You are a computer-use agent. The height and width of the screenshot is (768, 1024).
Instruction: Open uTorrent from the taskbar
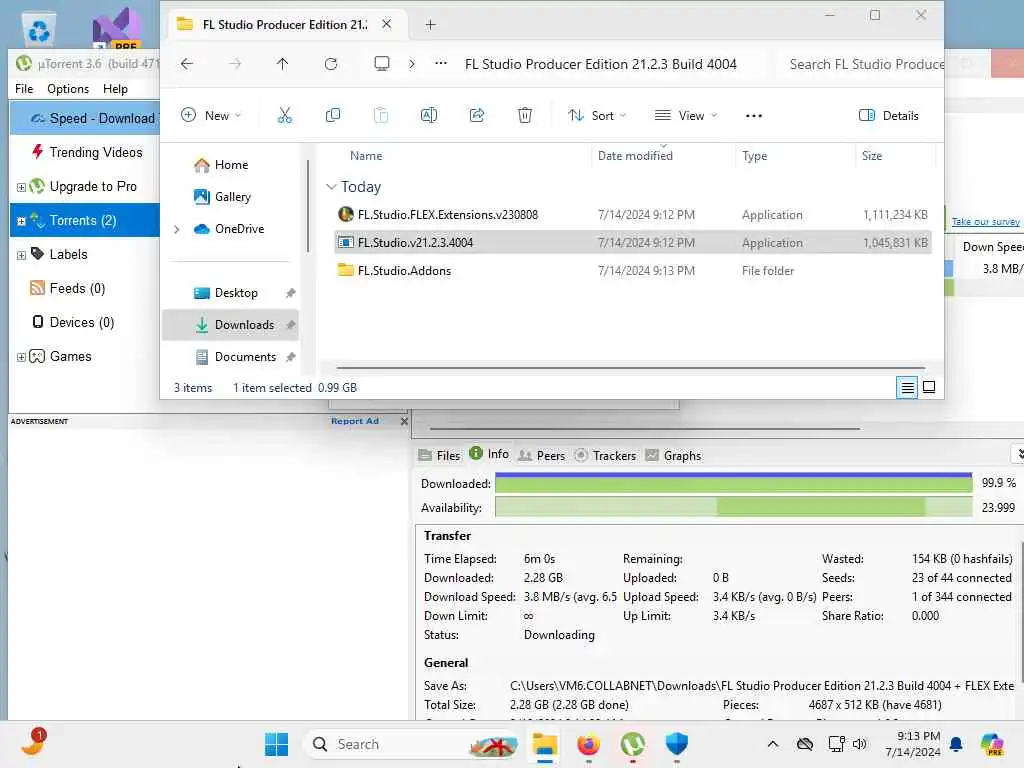(633, 744)
